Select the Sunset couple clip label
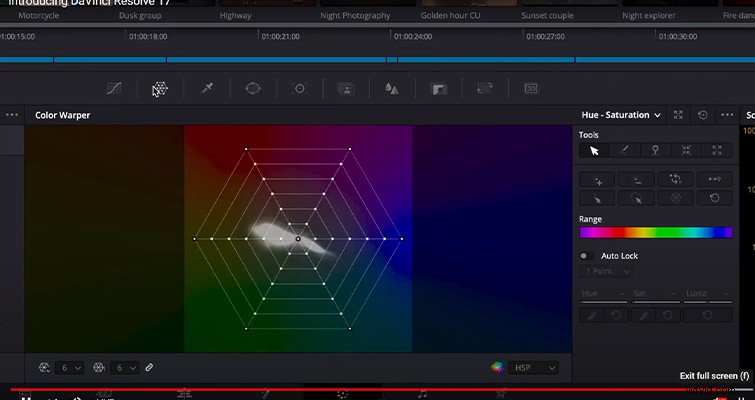The height and width of the screenshot is (400, 755). pos(547,15)
